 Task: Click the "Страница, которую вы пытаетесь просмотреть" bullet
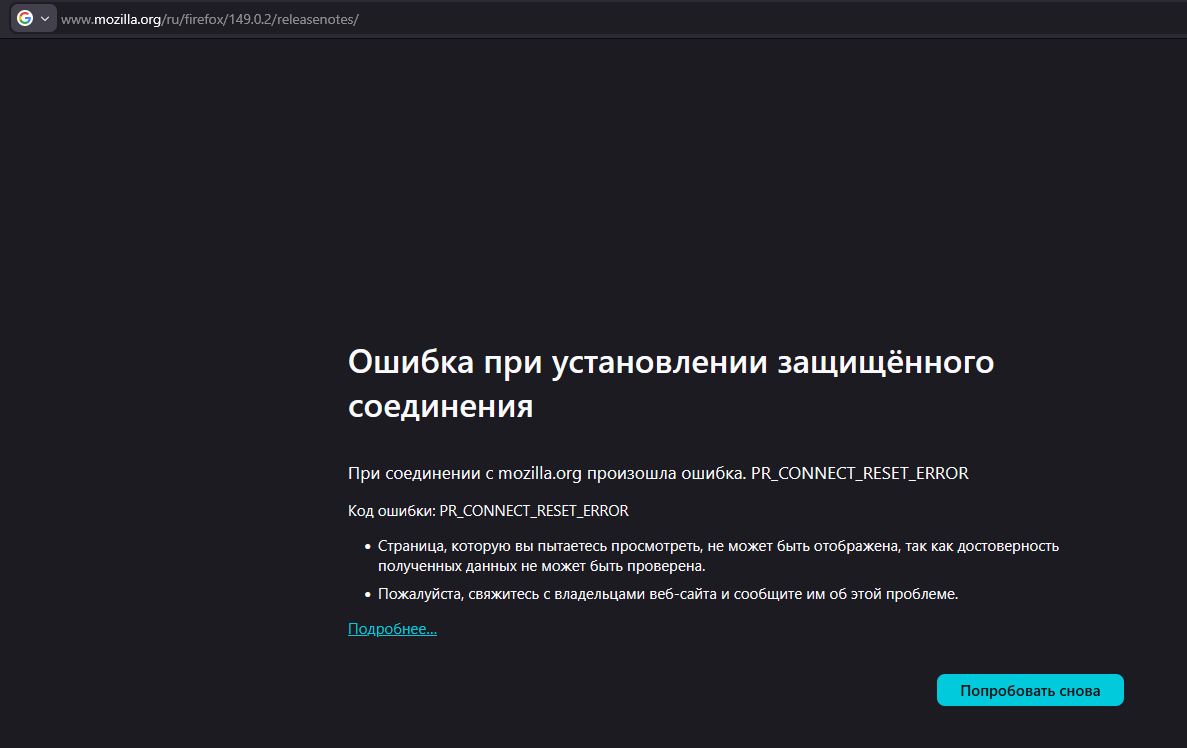(718, 556)
